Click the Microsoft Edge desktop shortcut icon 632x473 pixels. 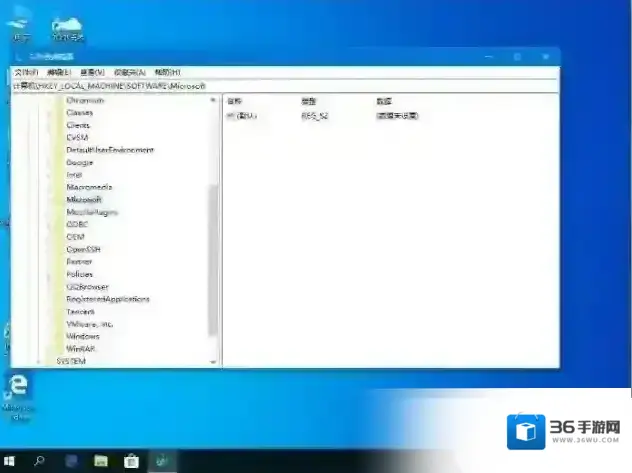point(17,387)
